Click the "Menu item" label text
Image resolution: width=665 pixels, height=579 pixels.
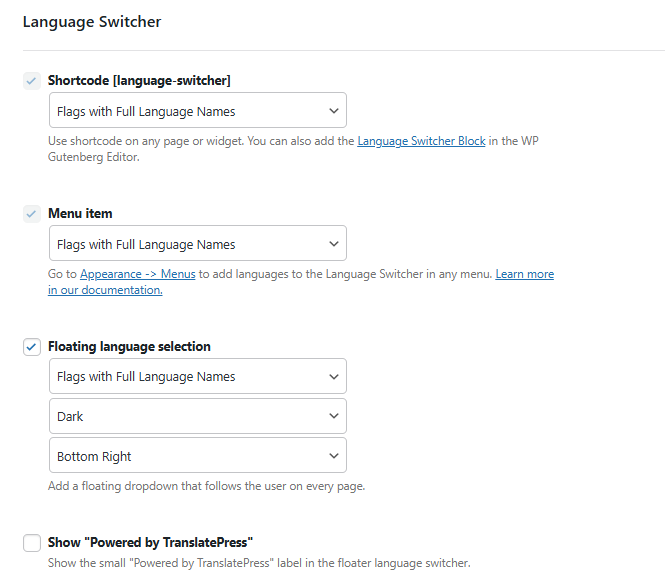coord(80,214)
